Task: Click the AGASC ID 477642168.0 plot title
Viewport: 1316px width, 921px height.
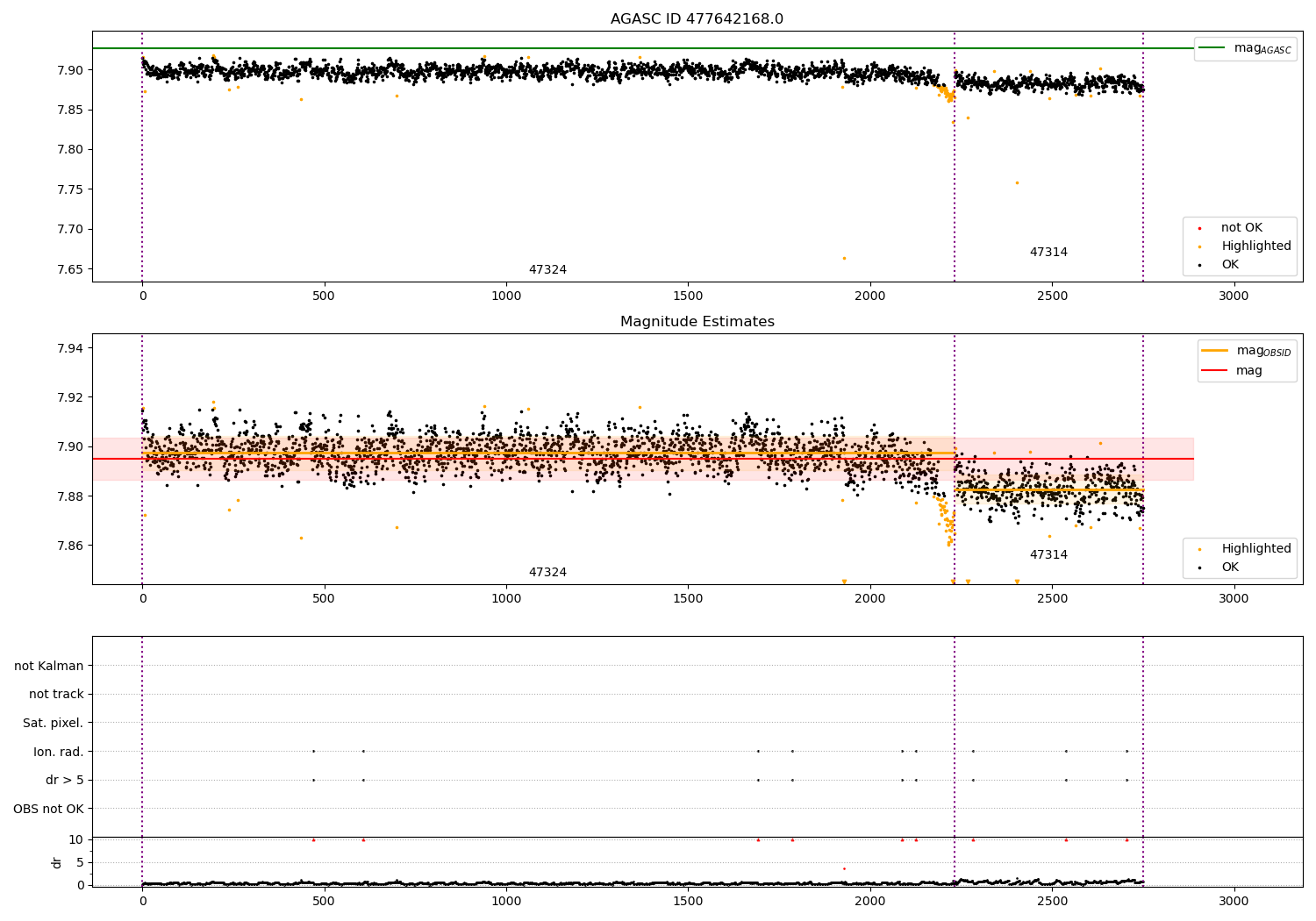Action: click(x=697, y=19)
